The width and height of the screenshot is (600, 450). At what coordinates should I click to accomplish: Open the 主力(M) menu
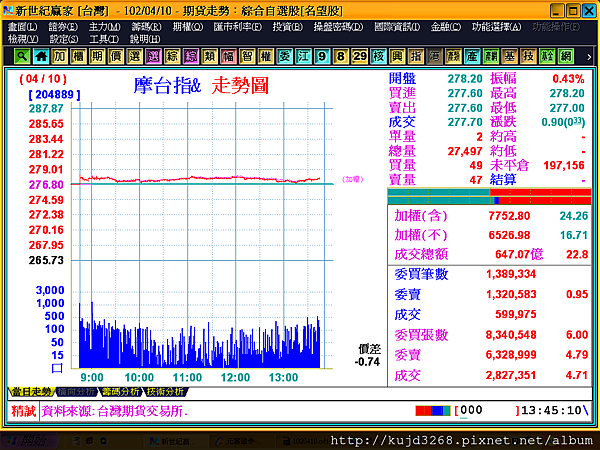click(104, 27)
